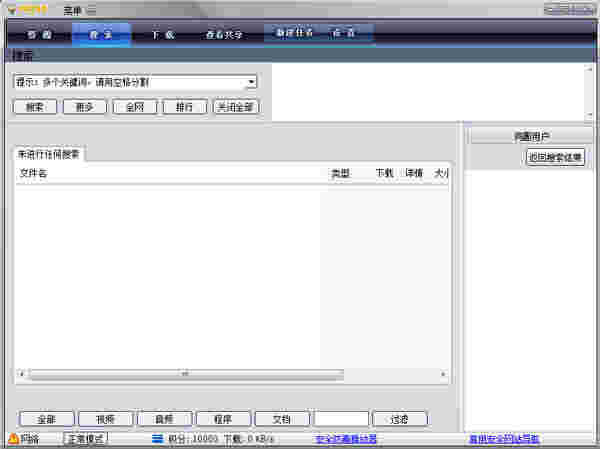600x449 pixels.
Task: Sort results by 文件名 column header
Action: point(171,173)
